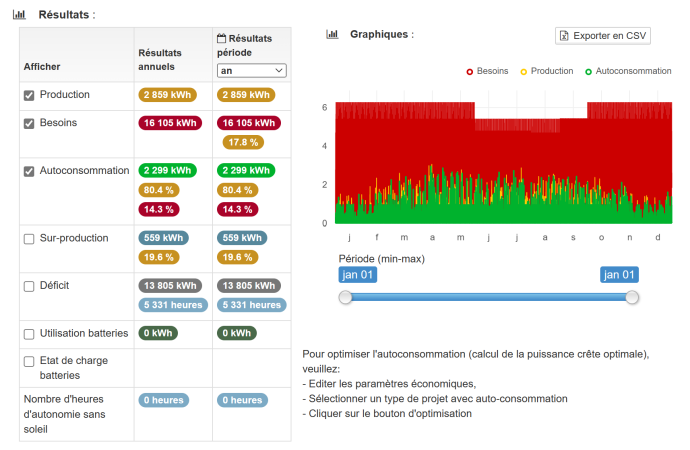The width and height of the screenshot is (690, 450).
Task: Enable the Déficit checkbox
Action: [x=29, y=287]
